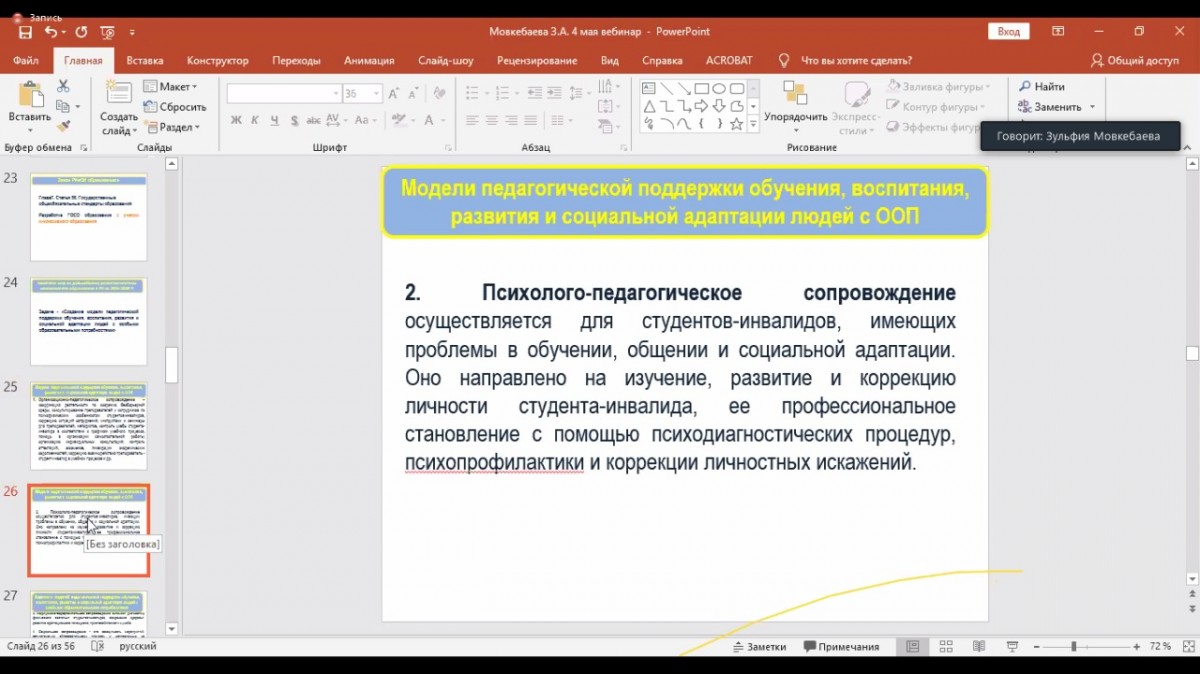The height and width of the screenshot is (674, 1200).
Task: Open Заметки notes pane
Action: click(x=758, y=647)
